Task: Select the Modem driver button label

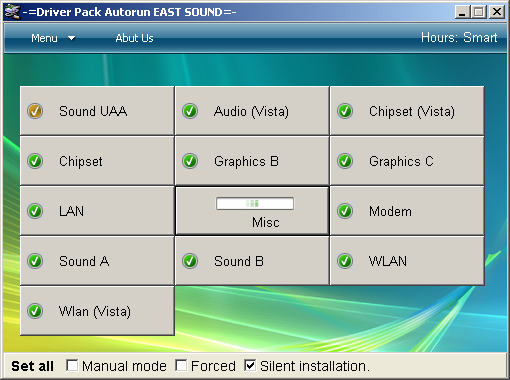Action: [x=390, y=211]
